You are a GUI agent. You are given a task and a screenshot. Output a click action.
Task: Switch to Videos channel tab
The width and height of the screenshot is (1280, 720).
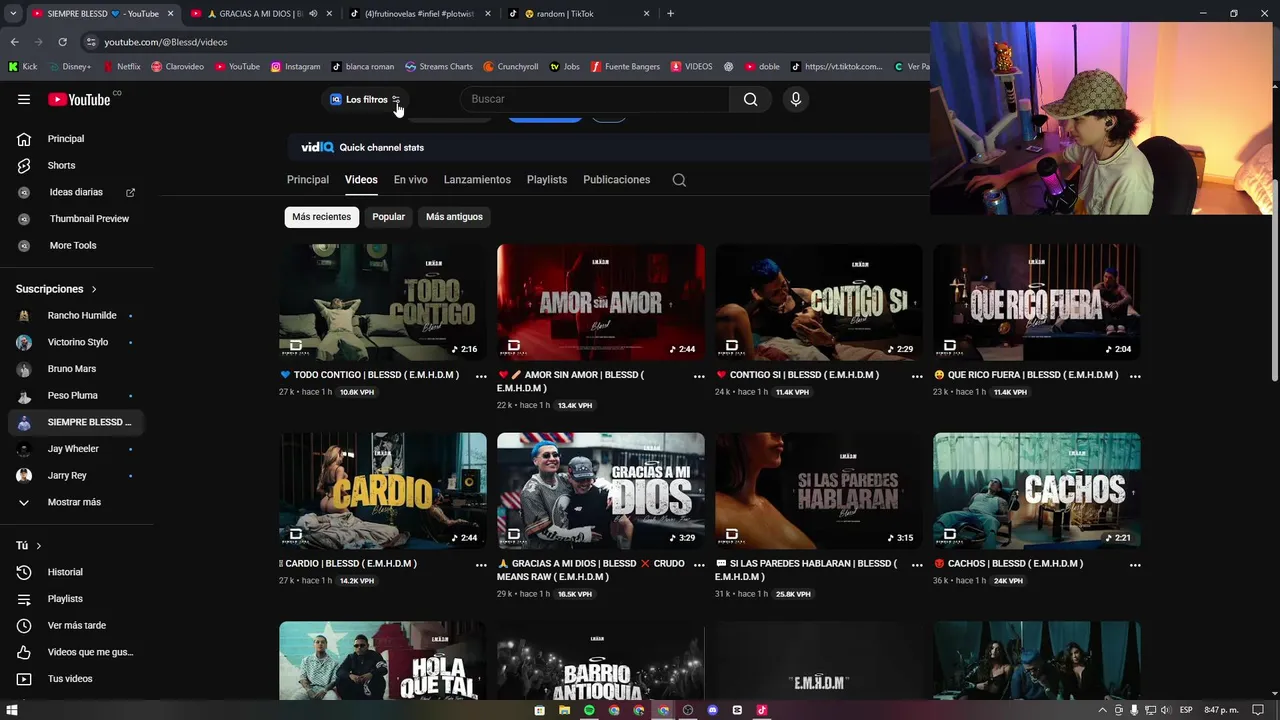(x=361, y=180)
